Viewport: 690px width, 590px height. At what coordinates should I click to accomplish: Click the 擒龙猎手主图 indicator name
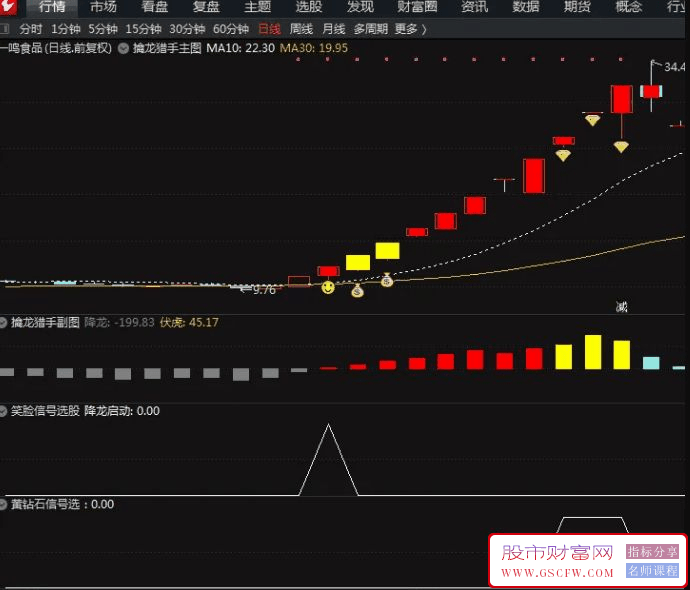[167, 48]
